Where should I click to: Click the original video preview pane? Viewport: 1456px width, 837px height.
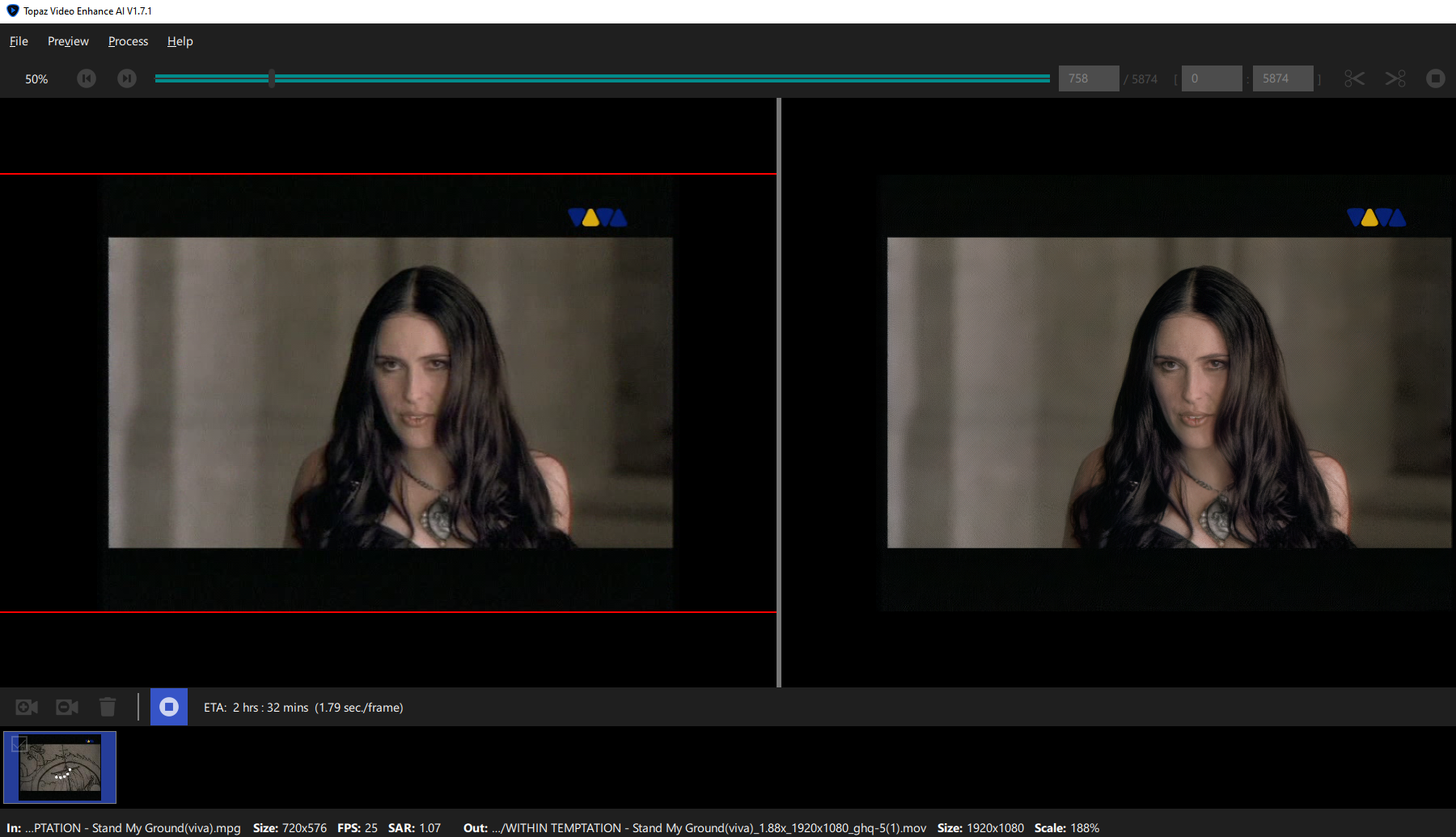click(388, 393)
